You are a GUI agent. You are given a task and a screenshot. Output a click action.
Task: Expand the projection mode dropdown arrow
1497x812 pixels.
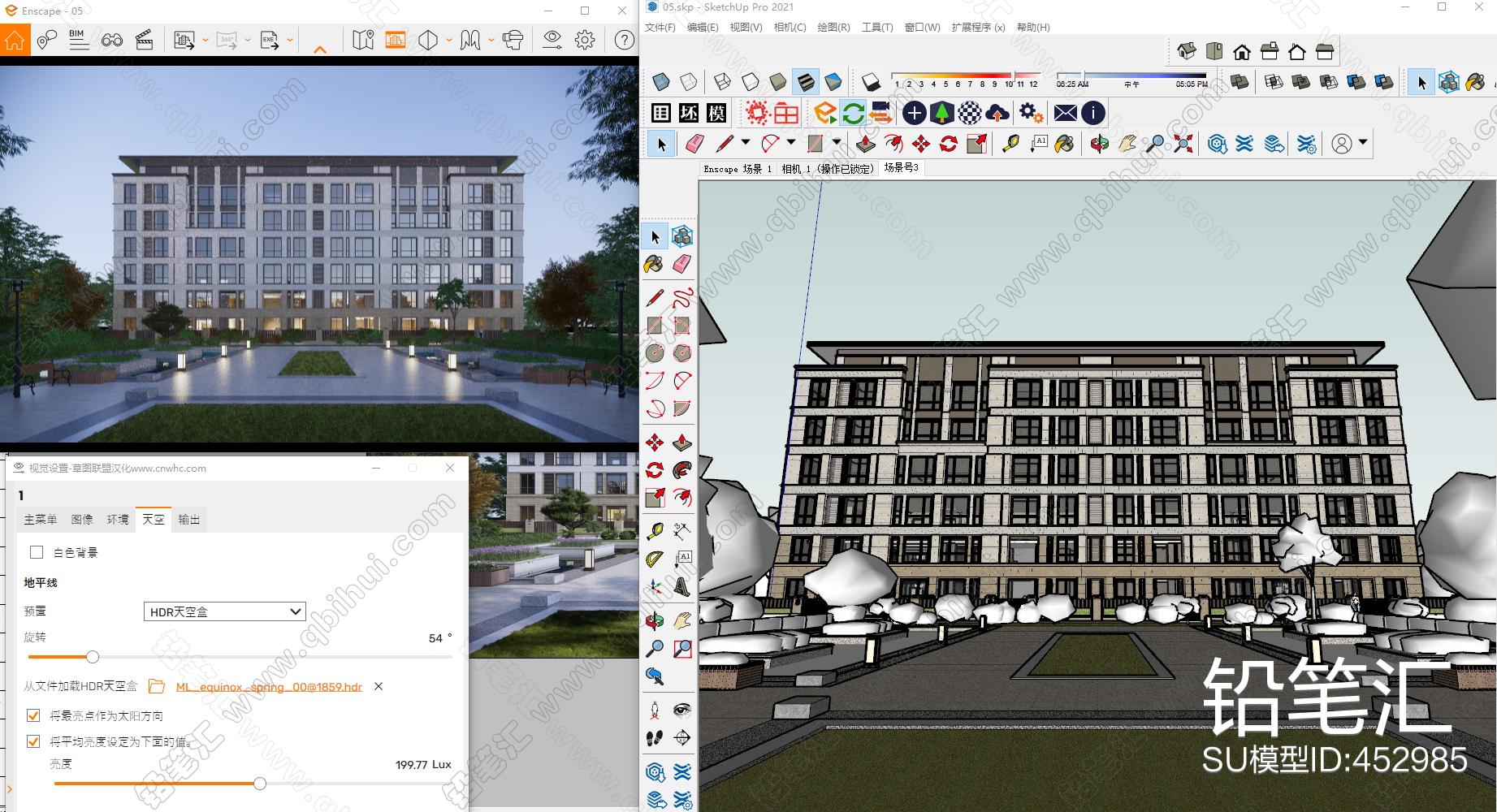448,40
